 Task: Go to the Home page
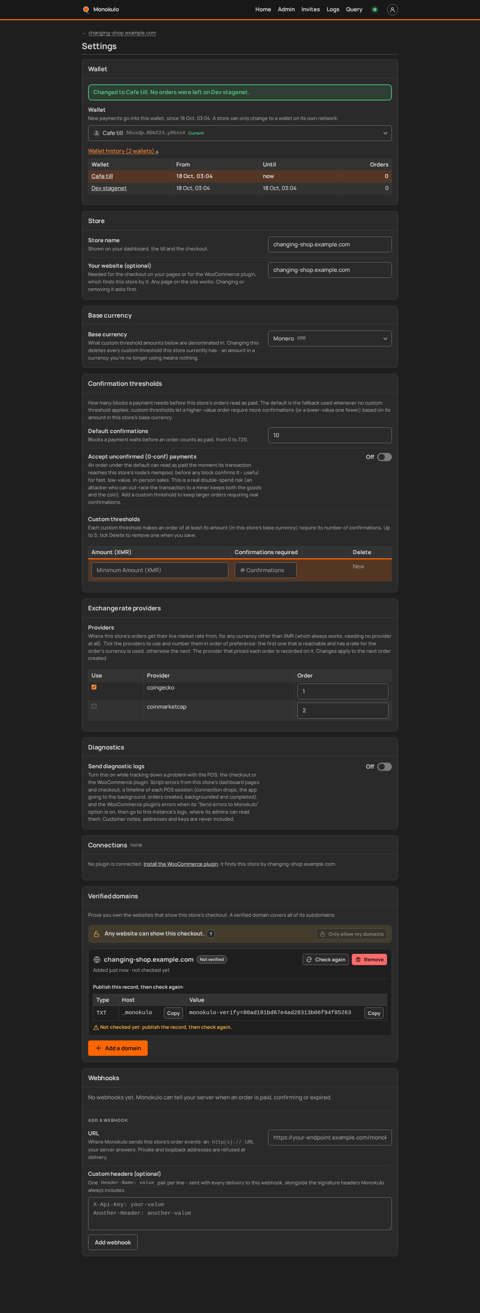click(x=263, y=9)
